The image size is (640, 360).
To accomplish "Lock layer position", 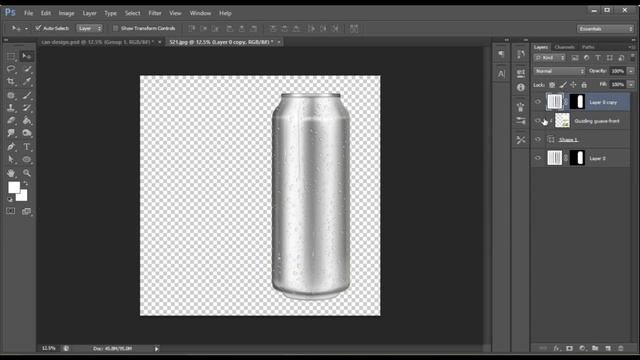I will [x=573, y=85].
